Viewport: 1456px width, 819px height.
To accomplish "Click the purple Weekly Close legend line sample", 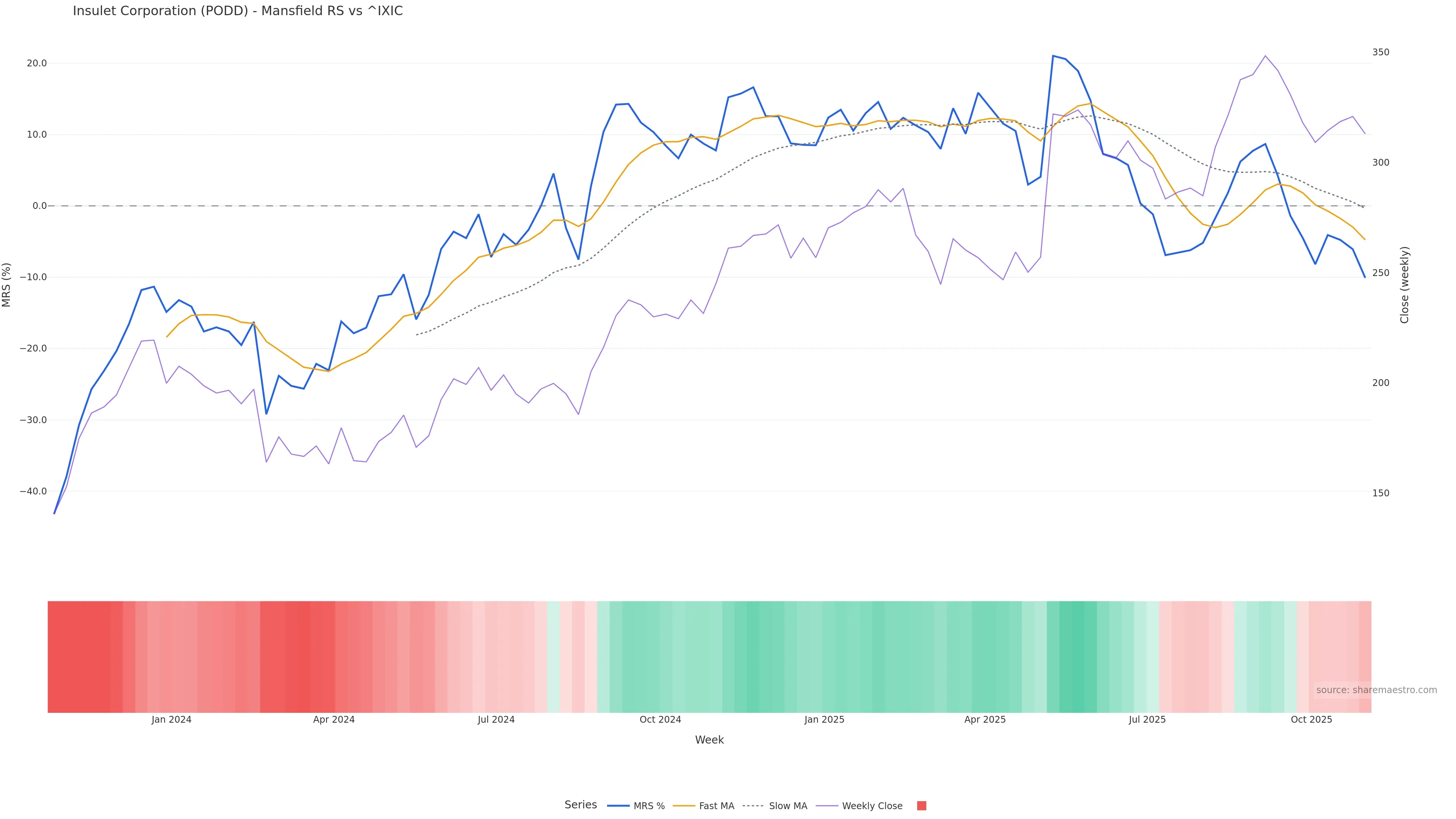I will [827, 806].
